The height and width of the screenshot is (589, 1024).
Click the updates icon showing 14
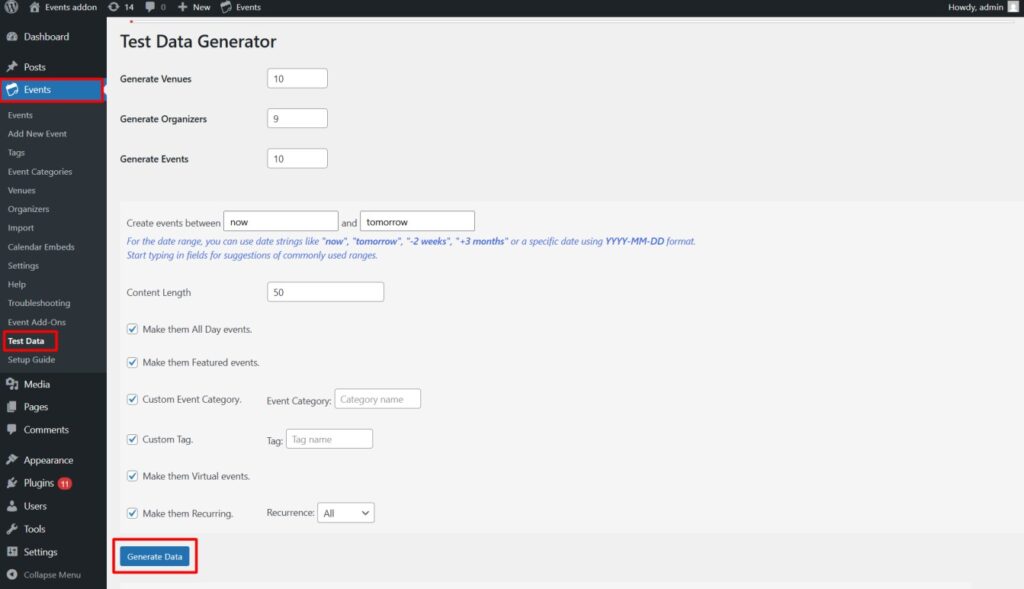point(114,7)
